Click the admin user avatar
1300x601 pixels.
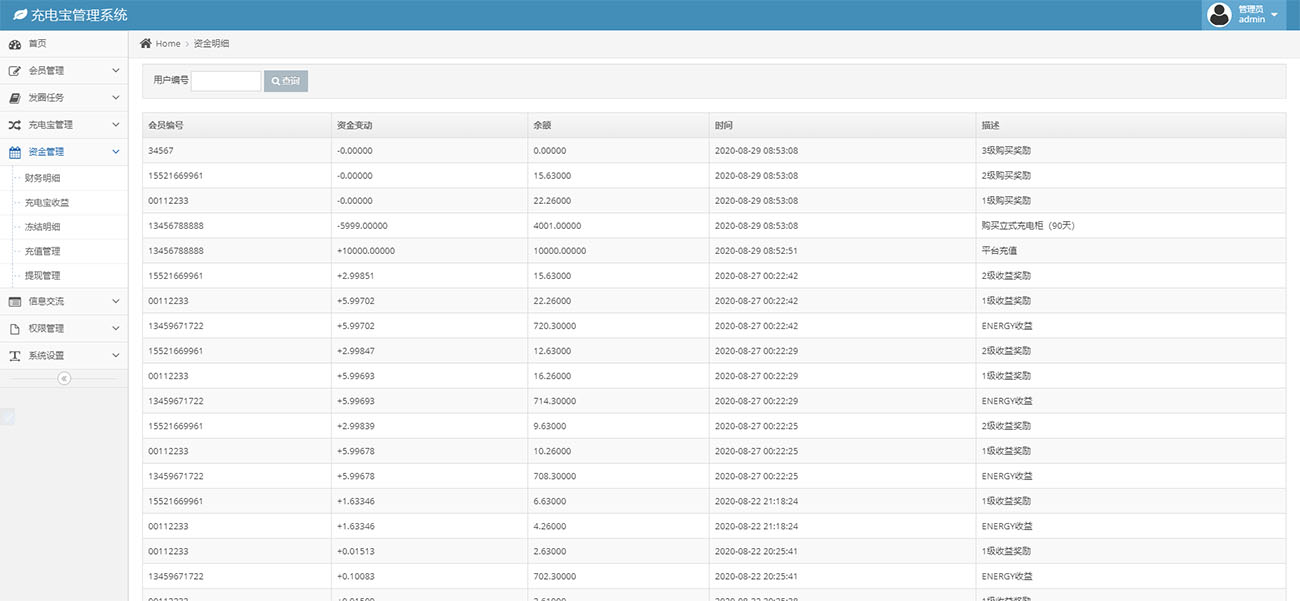(1219, 15)
